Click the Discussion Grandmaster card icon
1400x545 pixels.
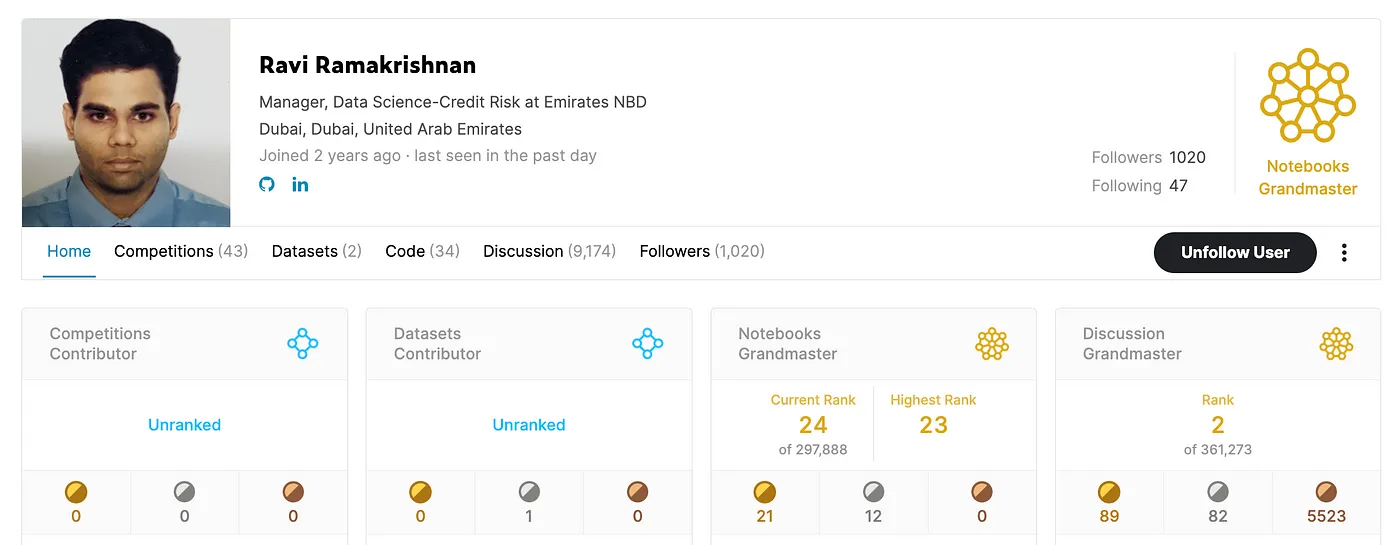click(1336, 344)
